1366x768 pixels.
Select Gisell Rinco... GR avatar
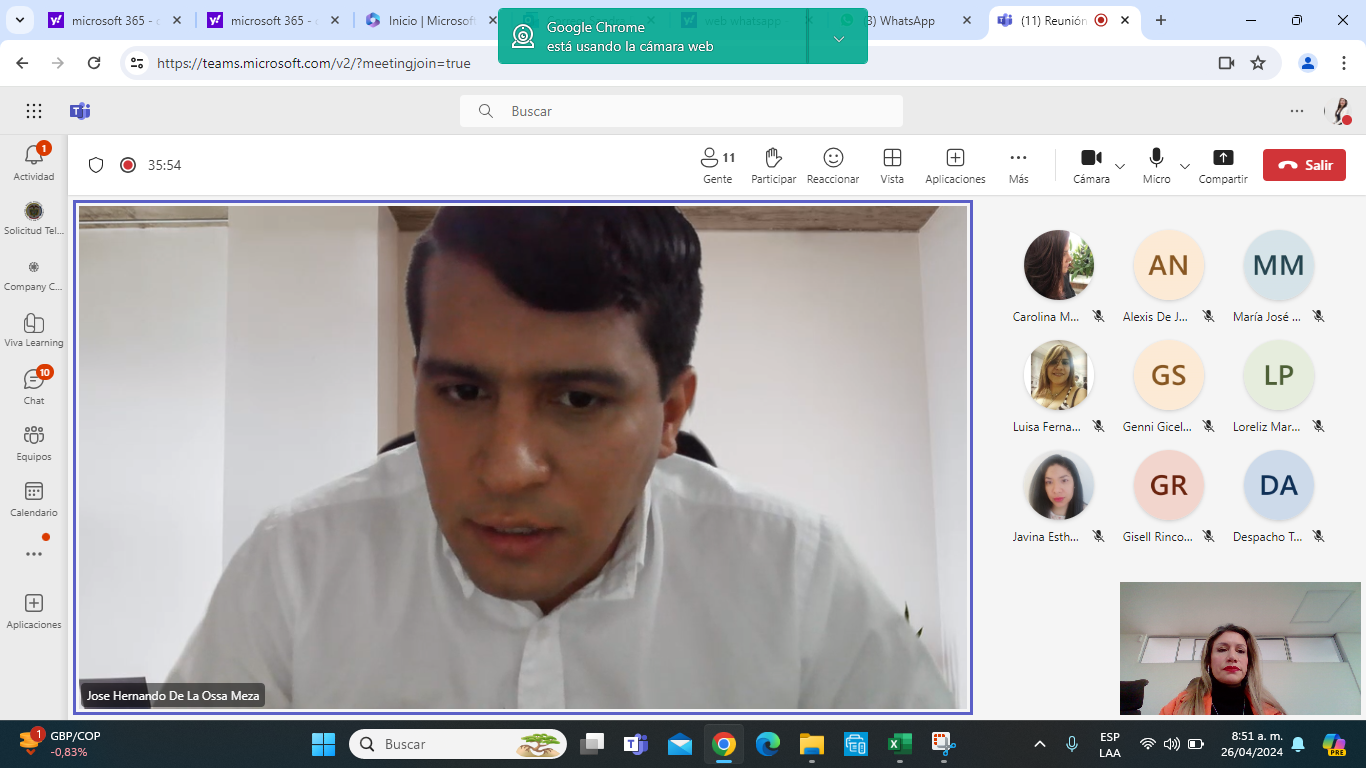[x=1168, y=485]
